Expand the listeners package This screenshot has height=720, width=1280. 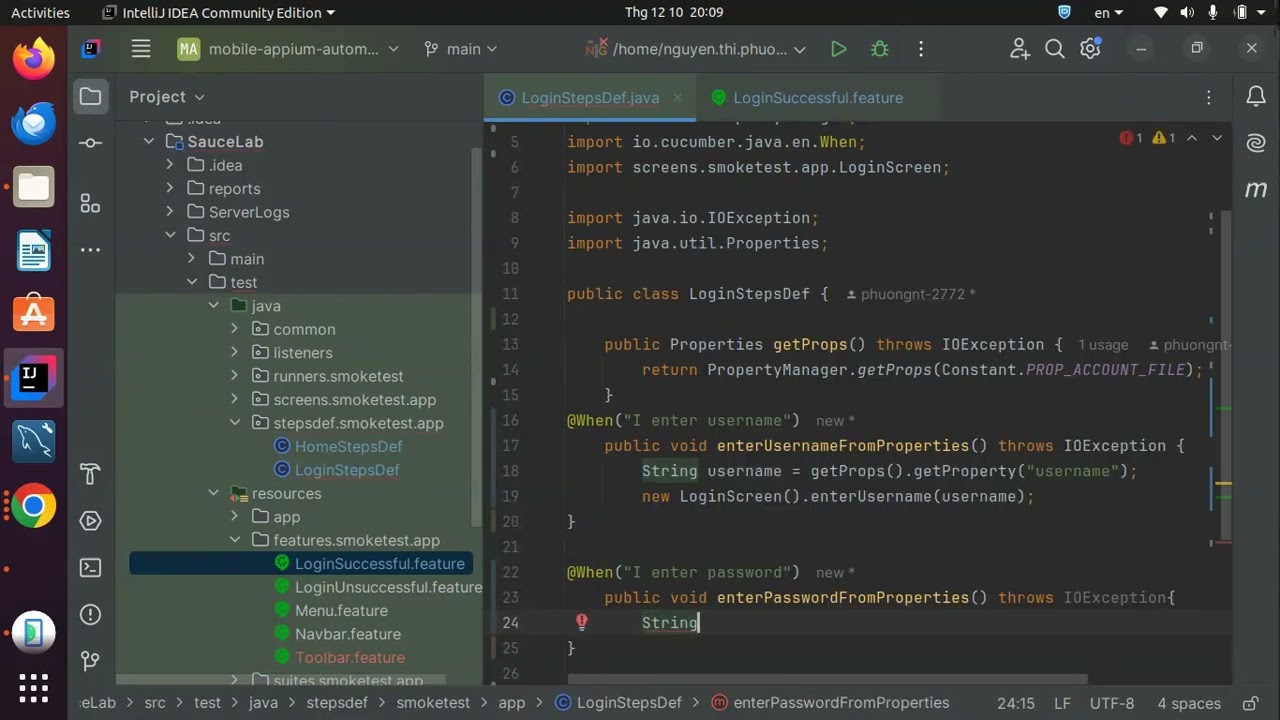point(235,352)
